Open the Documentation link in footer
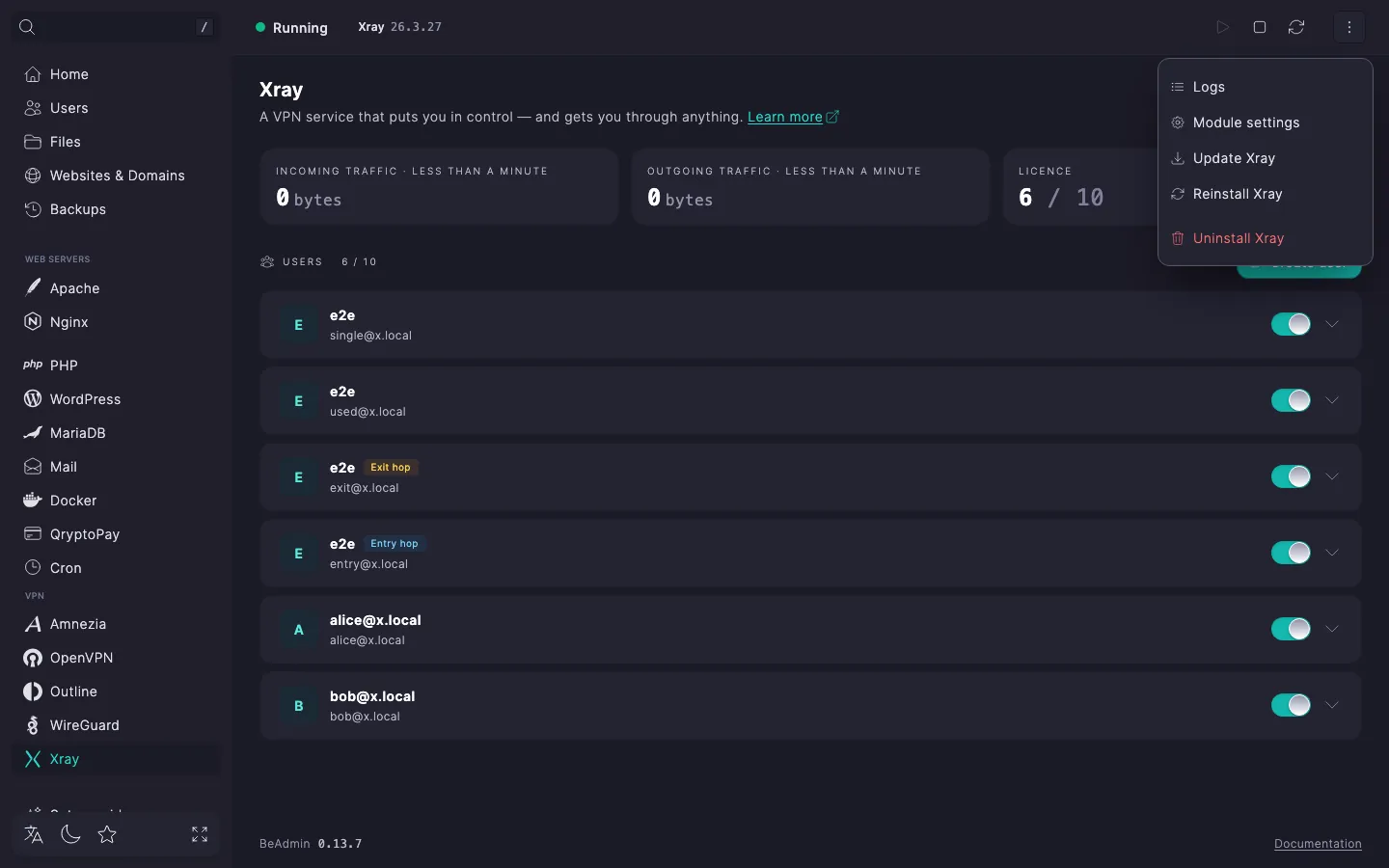The width and height of the screenshot is (1389, 868). [x=1318, y=844]
